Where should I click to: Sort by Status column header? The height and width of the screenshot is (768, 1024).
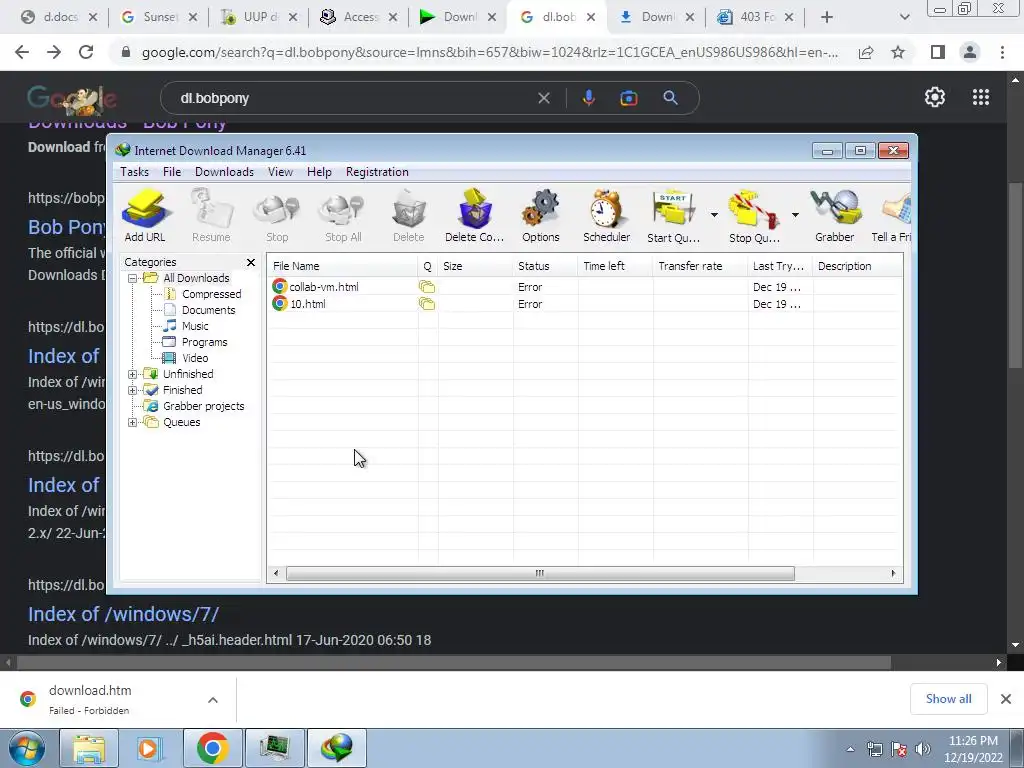(545, 266)
